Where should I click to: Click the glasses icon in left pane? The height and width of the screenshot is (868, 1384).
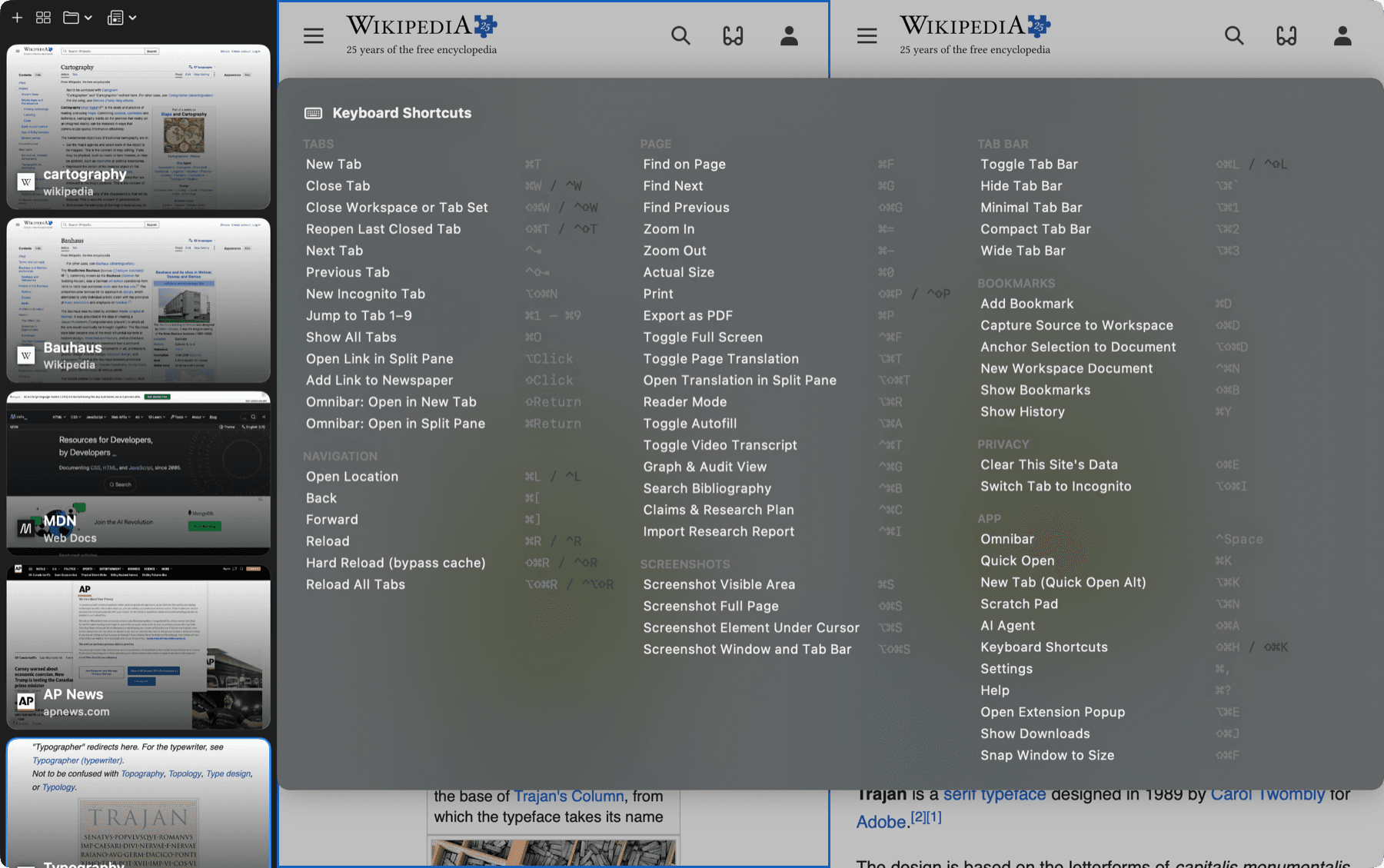tap(733, 35)
